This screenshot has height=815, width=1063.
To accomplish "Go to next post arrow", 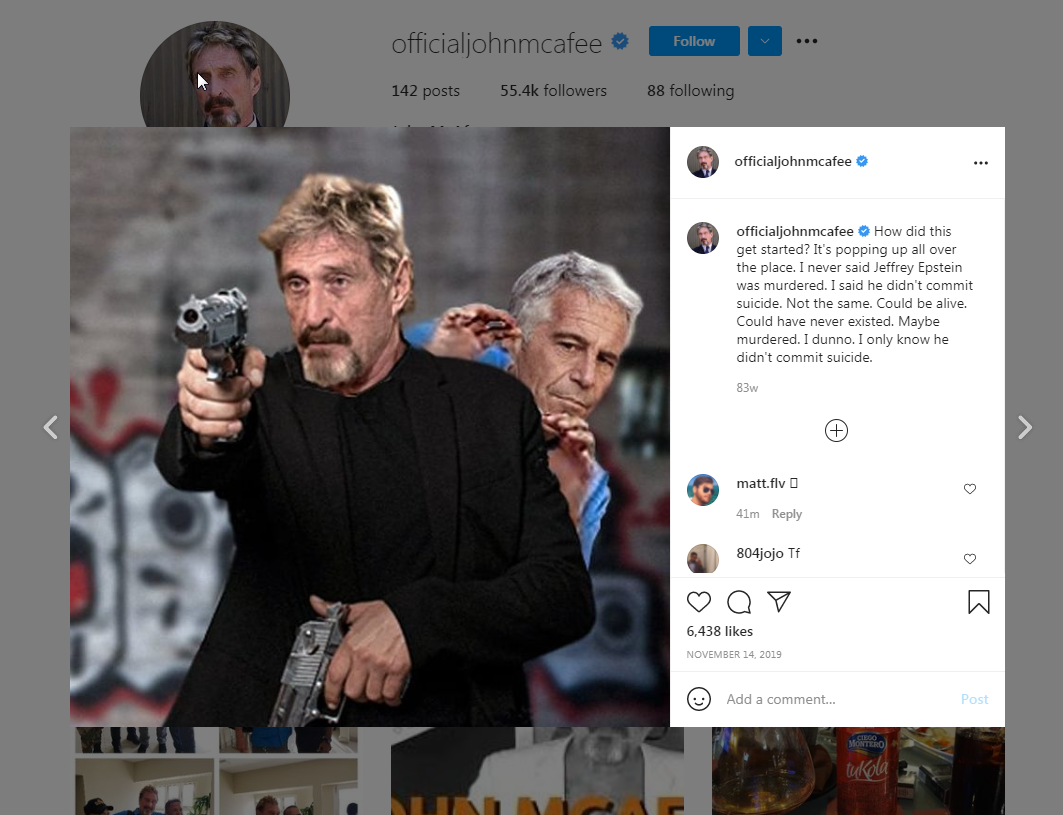I will click(1024, 427).
